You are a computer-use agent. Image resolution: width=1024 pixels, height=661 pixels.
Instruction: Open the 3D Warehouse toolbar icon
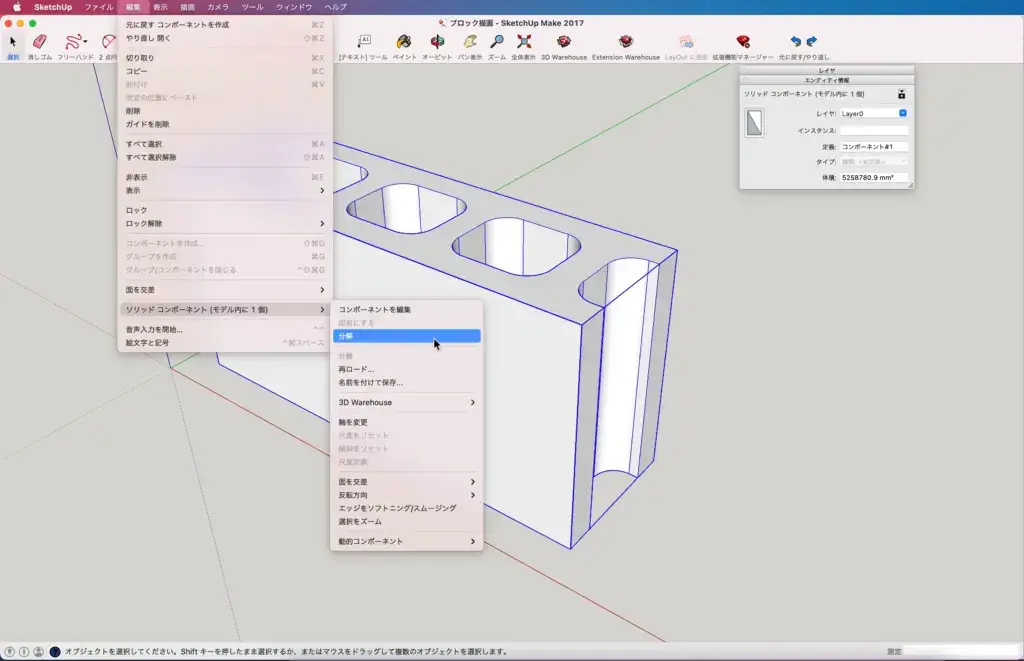(564, 42)
